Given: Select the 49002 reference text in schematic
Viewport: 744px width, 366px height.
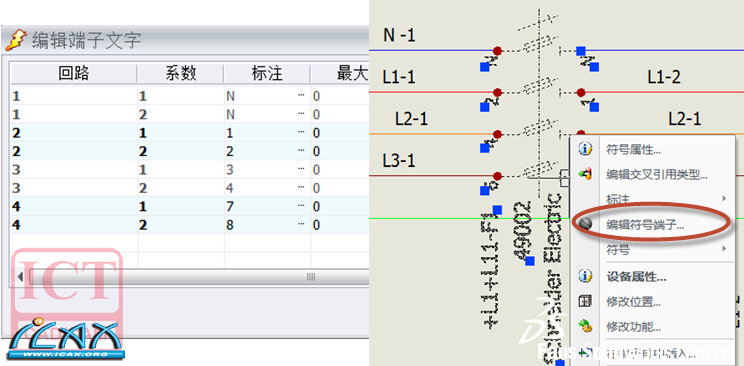Looking at the screenshot, I should pyautogui.click(x=522, y=231).
